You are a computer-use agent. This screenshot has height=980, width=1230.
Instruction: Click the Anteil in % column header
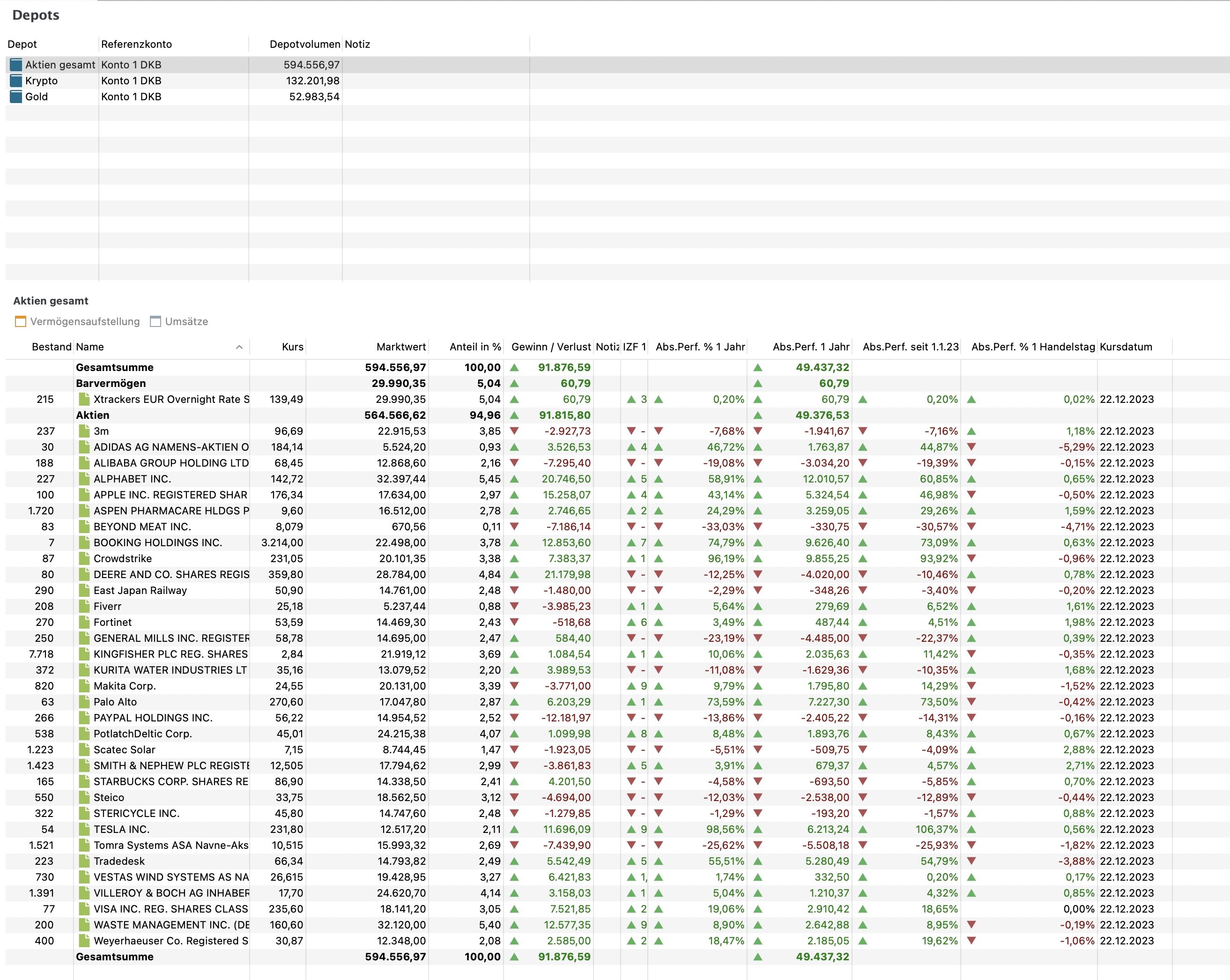[x=474, y=347]
